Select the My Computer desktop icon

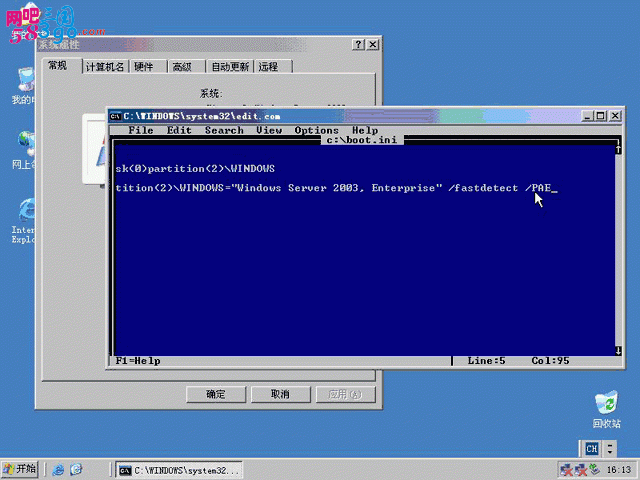coord(24,86)
